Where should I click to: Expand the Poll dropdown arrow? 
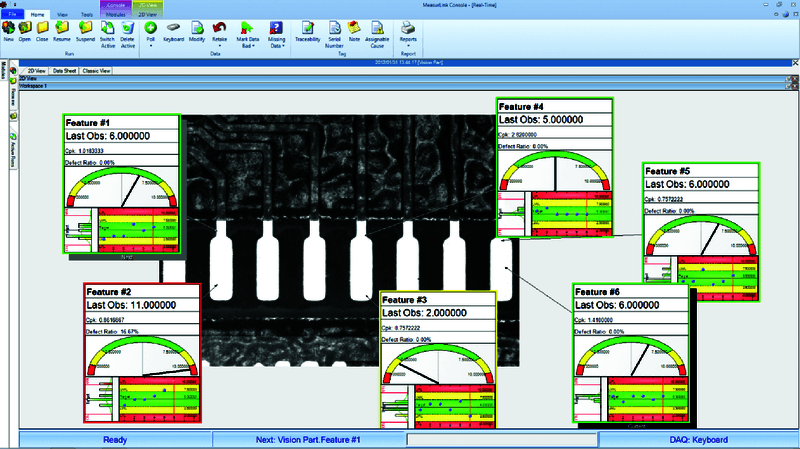(x=151, y=46)
